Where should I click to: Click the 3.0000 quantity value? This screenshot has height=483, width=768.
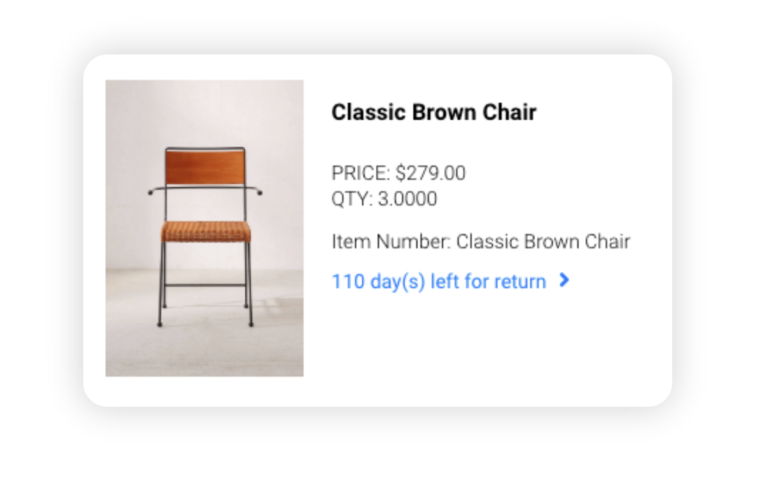408,199
